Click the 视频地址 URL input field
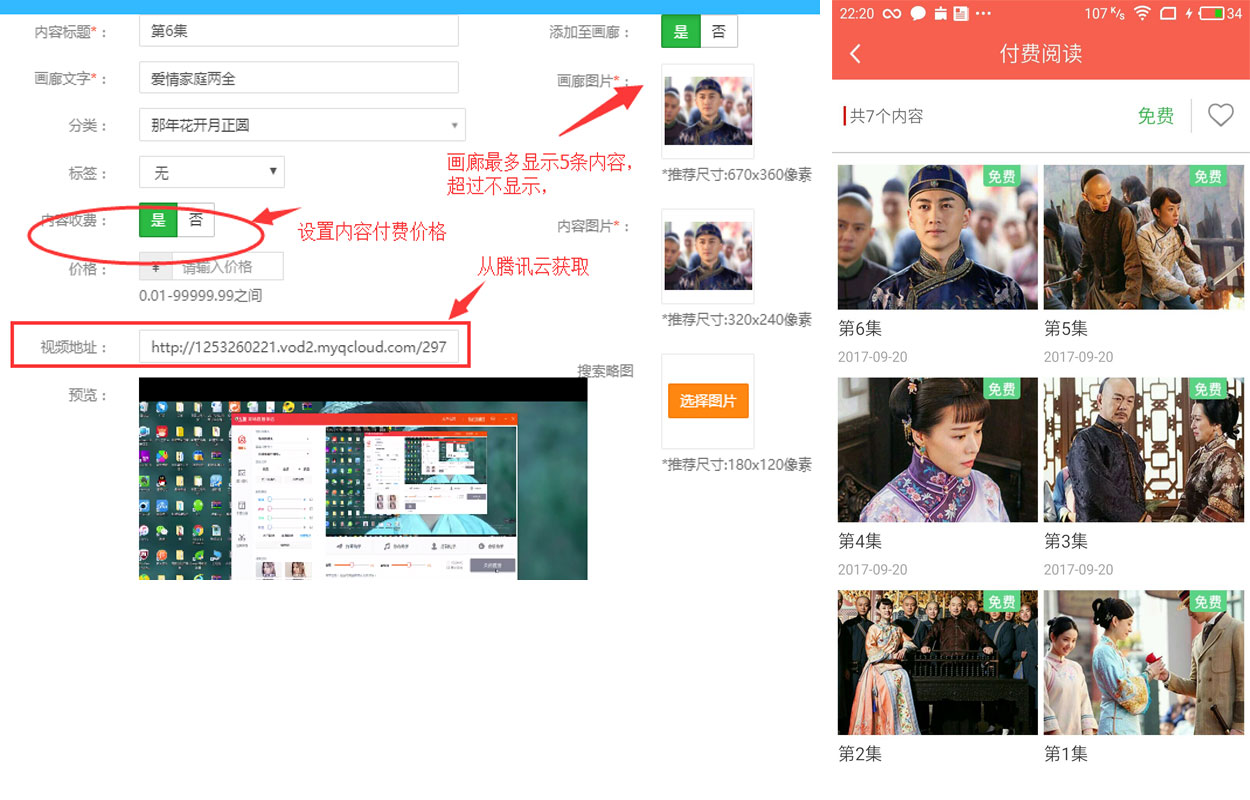Image resolution: width=1250 pixels, height=800 pixels. coord(298,347)
